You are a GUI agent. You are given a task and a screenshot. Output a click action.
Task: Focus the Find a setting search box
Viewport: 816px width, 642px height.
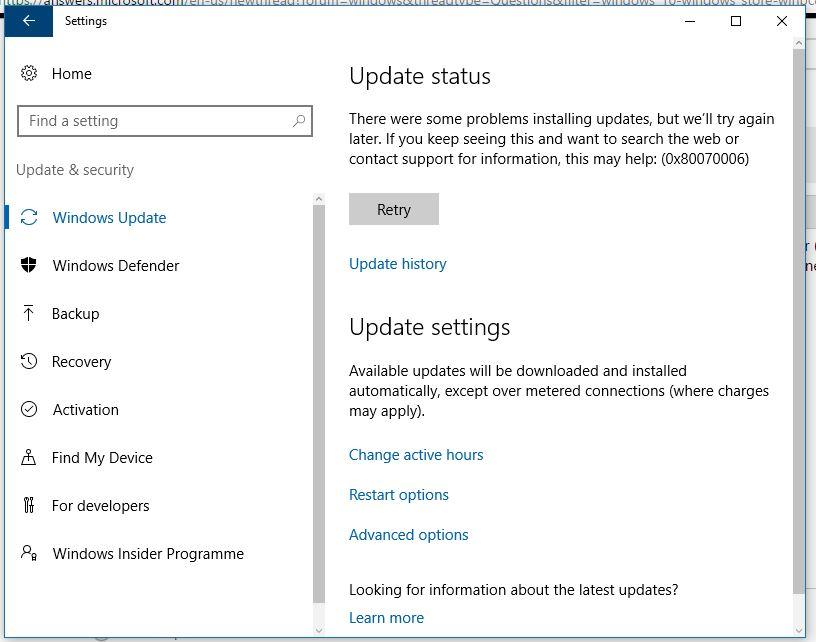(x=155, y=121)
